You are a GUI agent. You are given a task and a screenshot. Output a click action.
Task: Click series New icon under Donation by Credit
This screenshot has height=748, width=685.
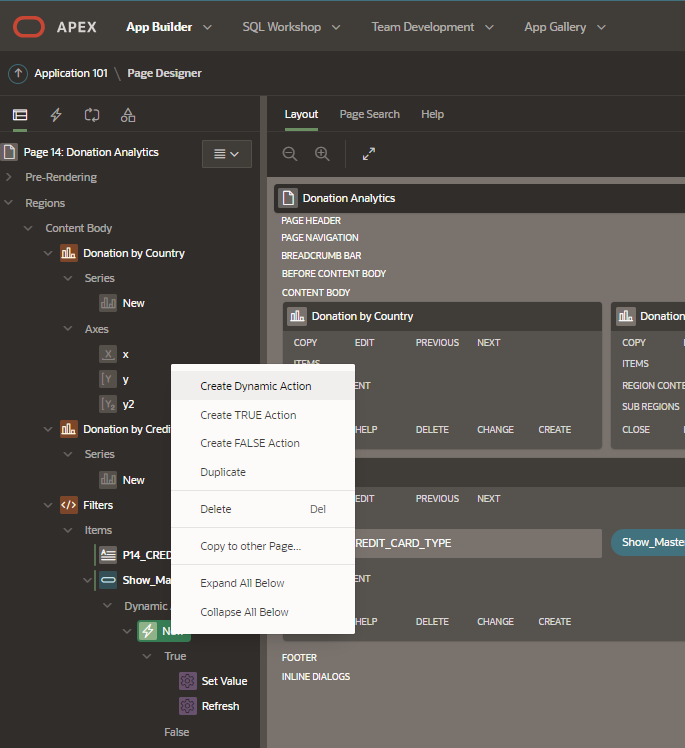108,480
